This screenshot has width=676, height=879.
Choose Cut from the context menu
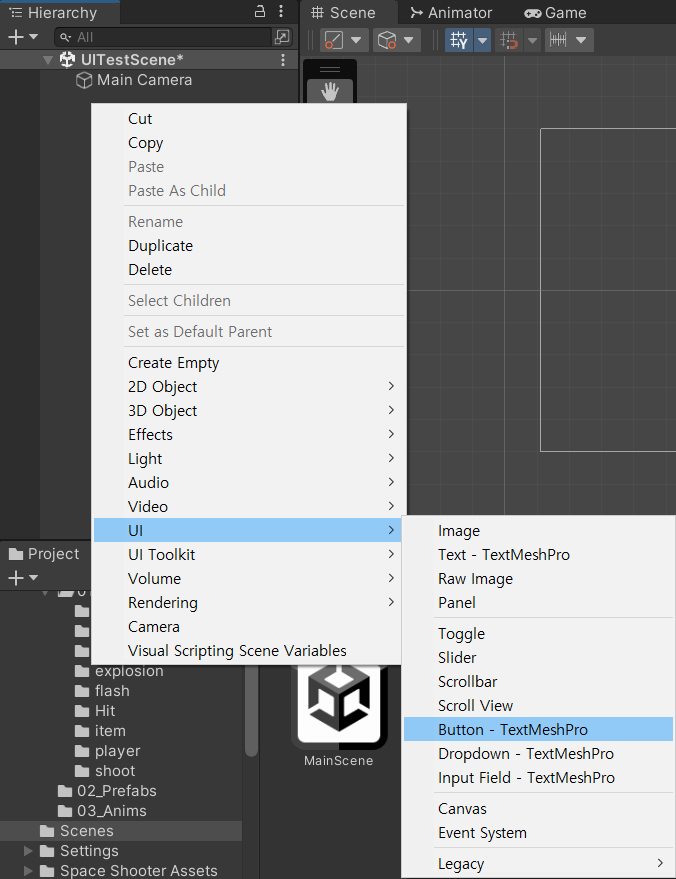249,119
